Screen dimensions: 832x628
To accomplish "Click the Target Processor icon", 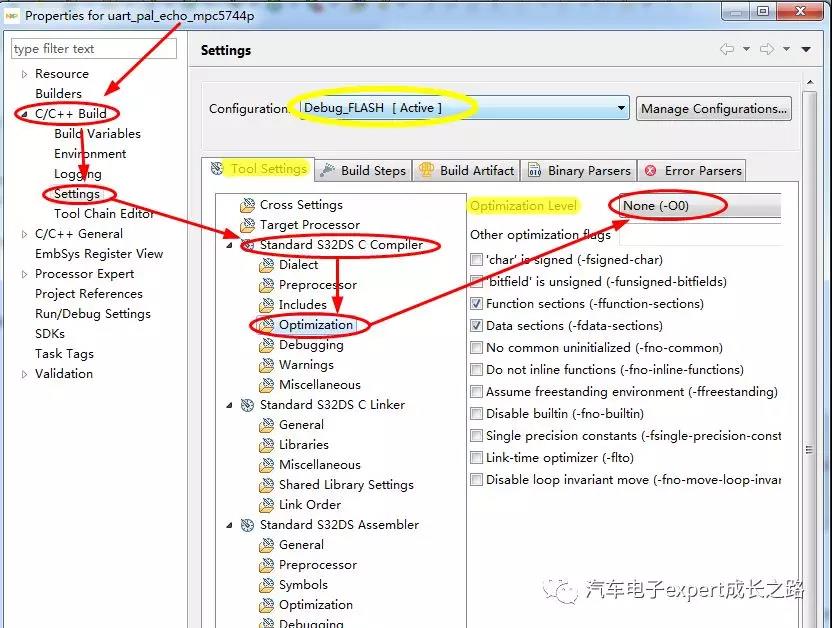I will [247, 225].
